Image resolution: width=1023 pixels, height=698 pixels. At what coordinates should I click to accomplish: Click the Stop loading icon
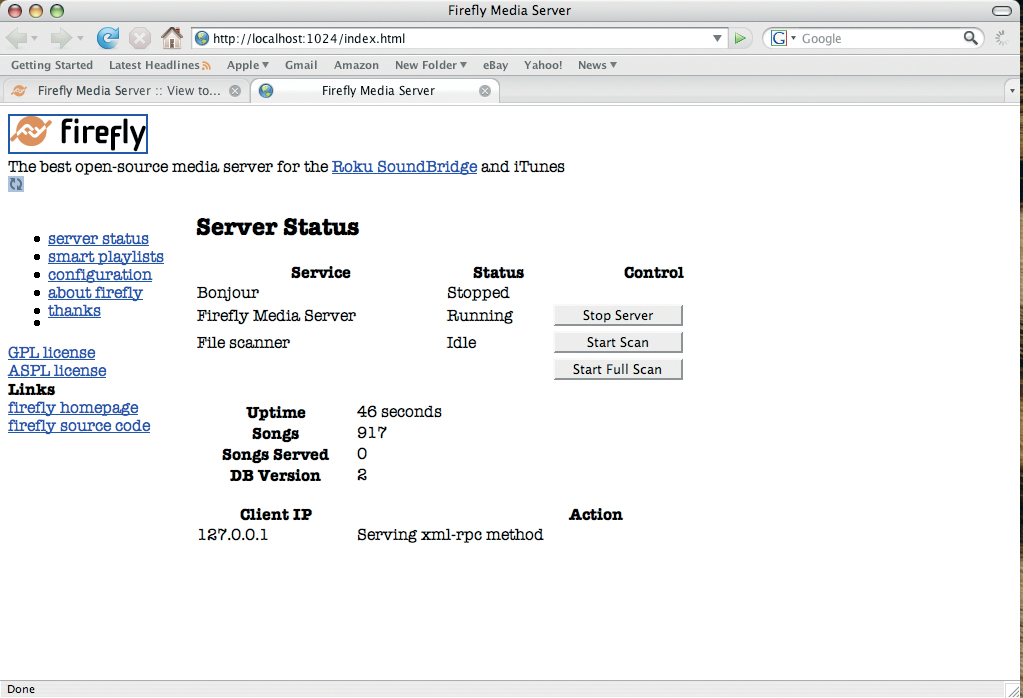[x=139, y=38]
